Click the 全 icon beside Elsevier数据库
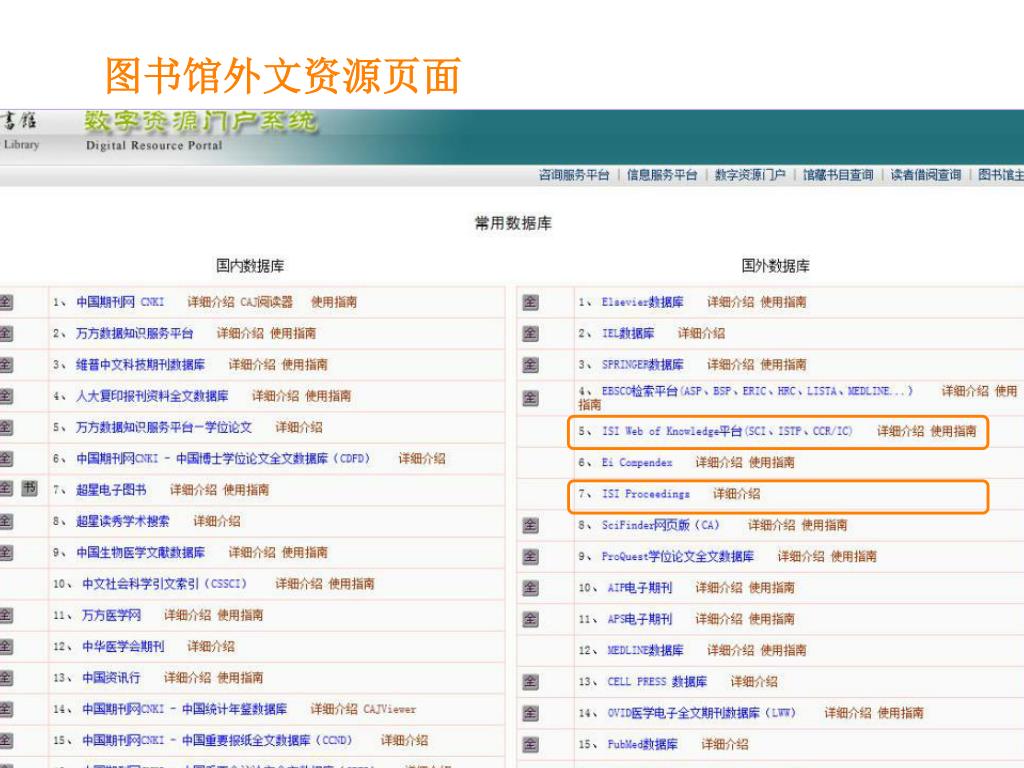 530,302
